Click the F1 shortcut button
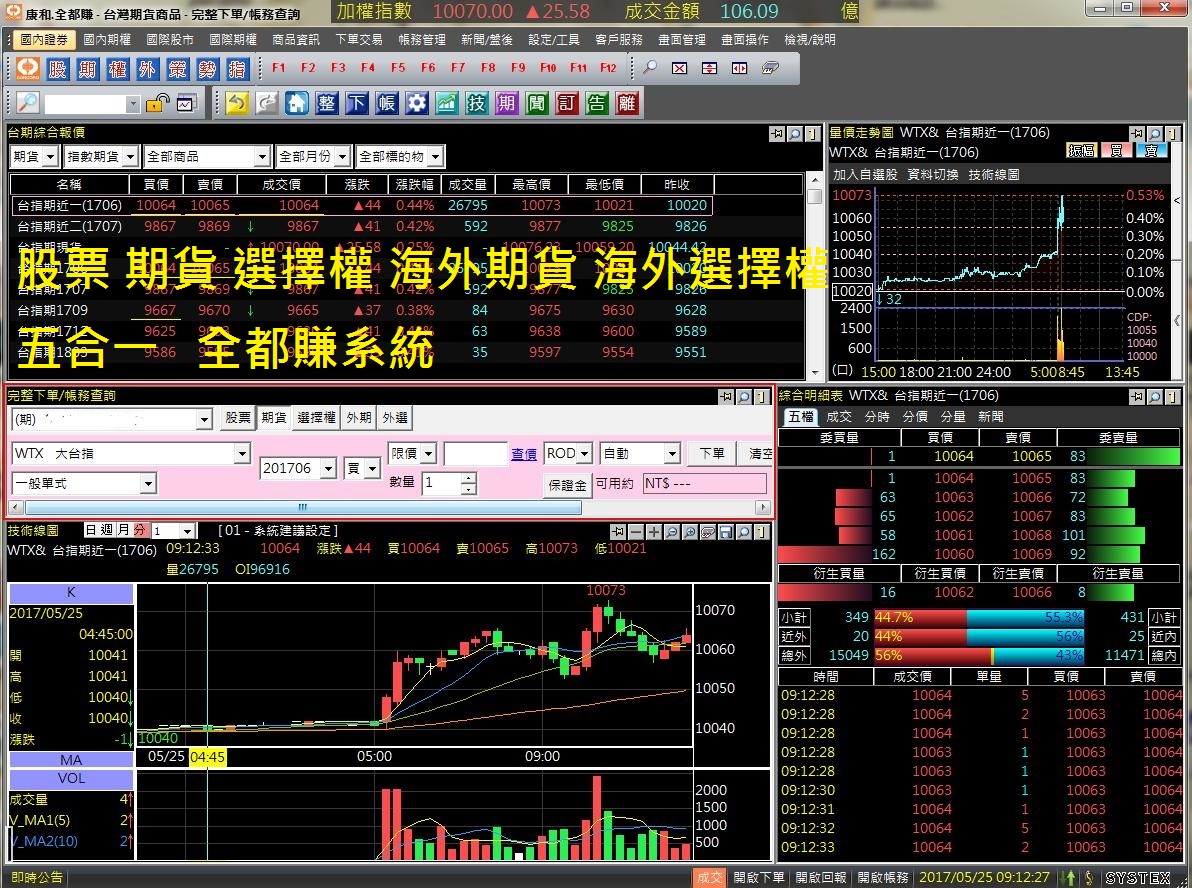 coord(278,68)
